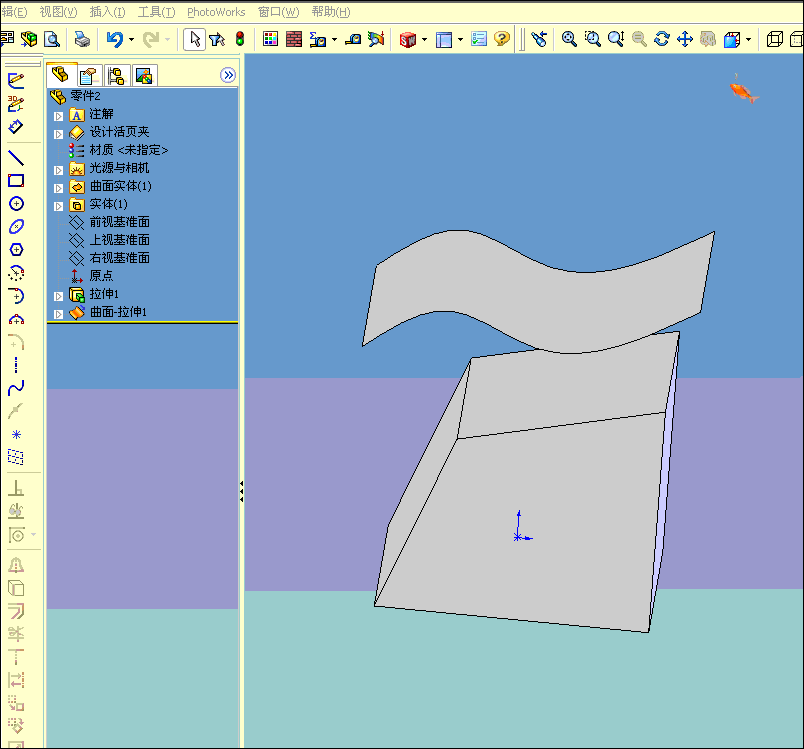Select the Centerline tool
This screenshot has width=804, height=749.
coord(16,365)
